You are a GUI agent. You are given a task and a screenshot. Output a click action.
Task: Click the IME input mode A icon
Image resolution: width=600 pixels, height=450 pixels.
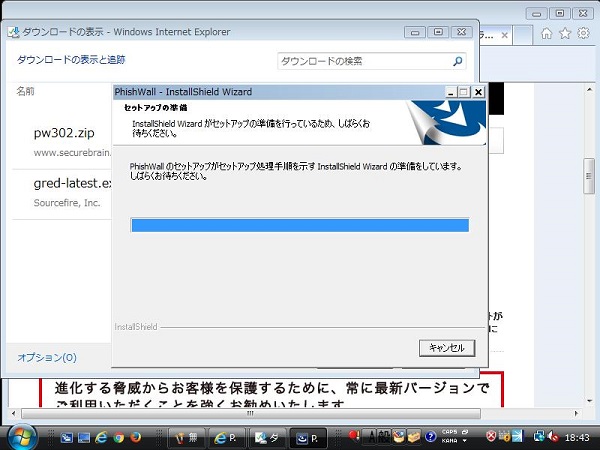point(372,437)
